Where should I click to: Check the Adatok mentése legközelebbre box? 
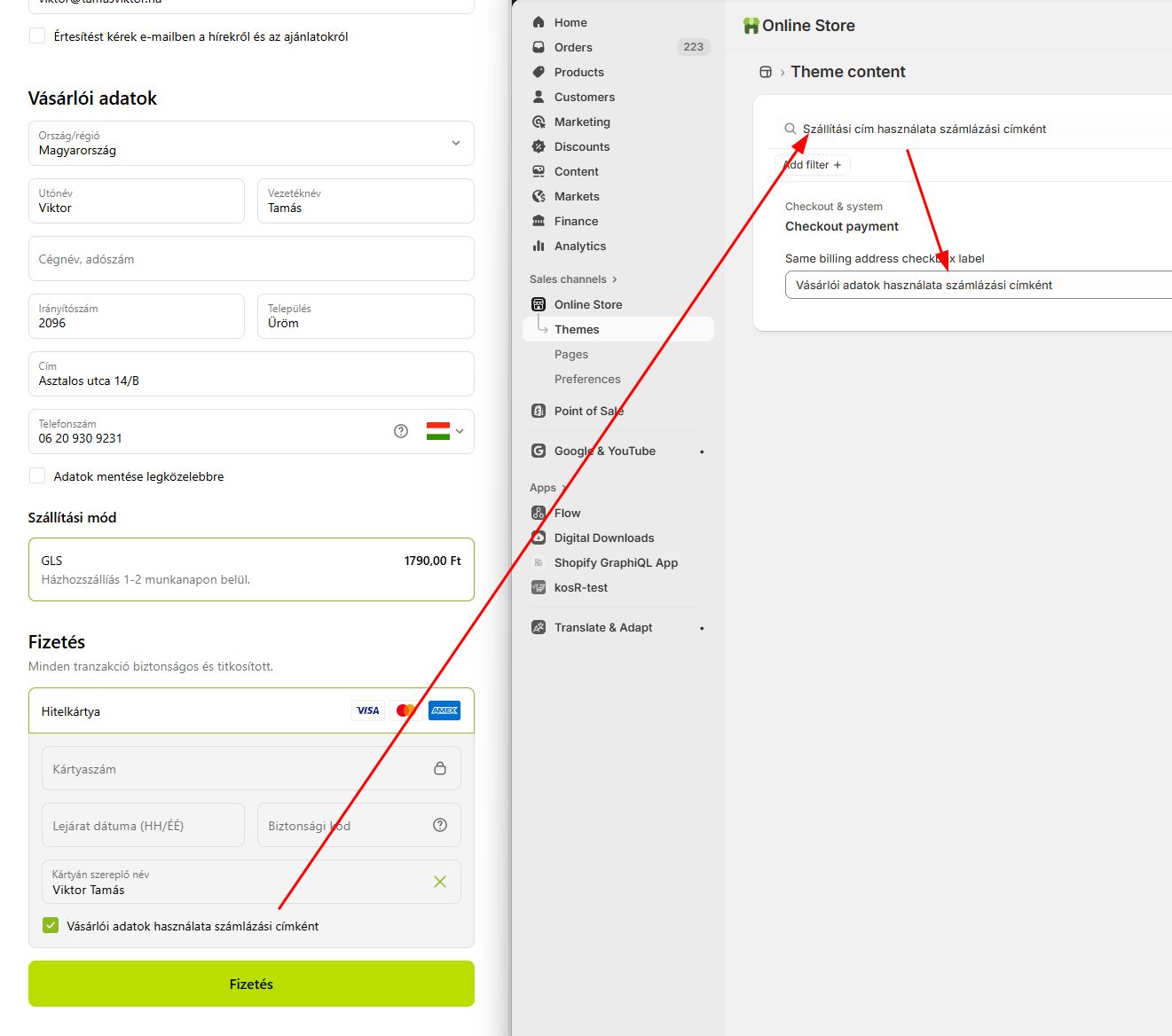(x=37, y=476)
